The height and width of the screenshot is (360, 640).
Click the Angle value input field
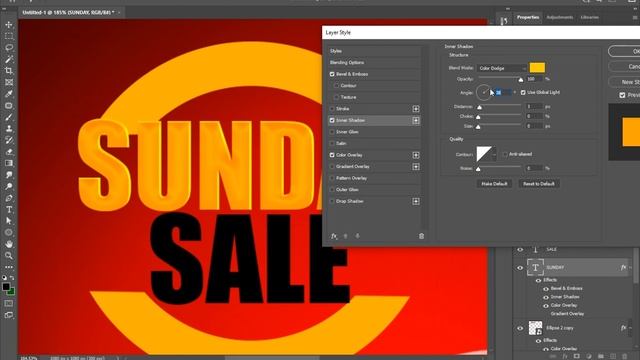503,93
